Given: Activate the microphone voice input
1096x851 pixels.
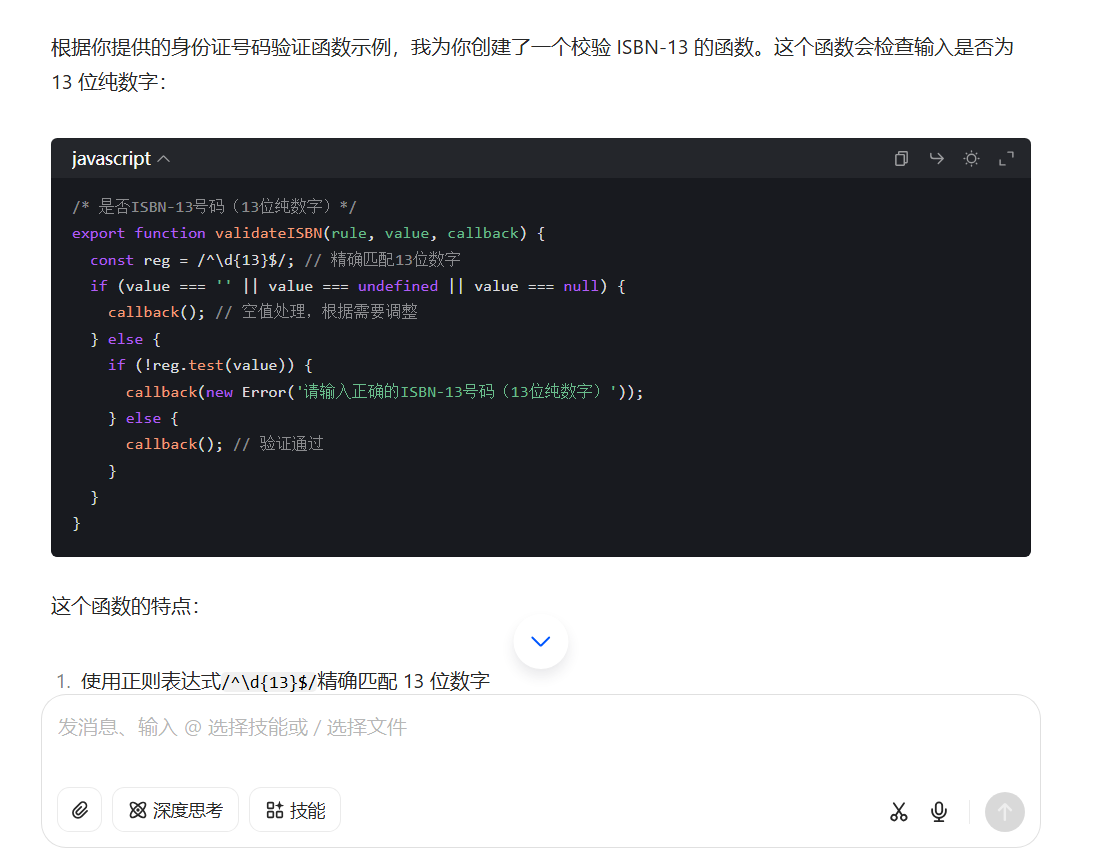Looking at the screenshot, I should tap(939, 811).
